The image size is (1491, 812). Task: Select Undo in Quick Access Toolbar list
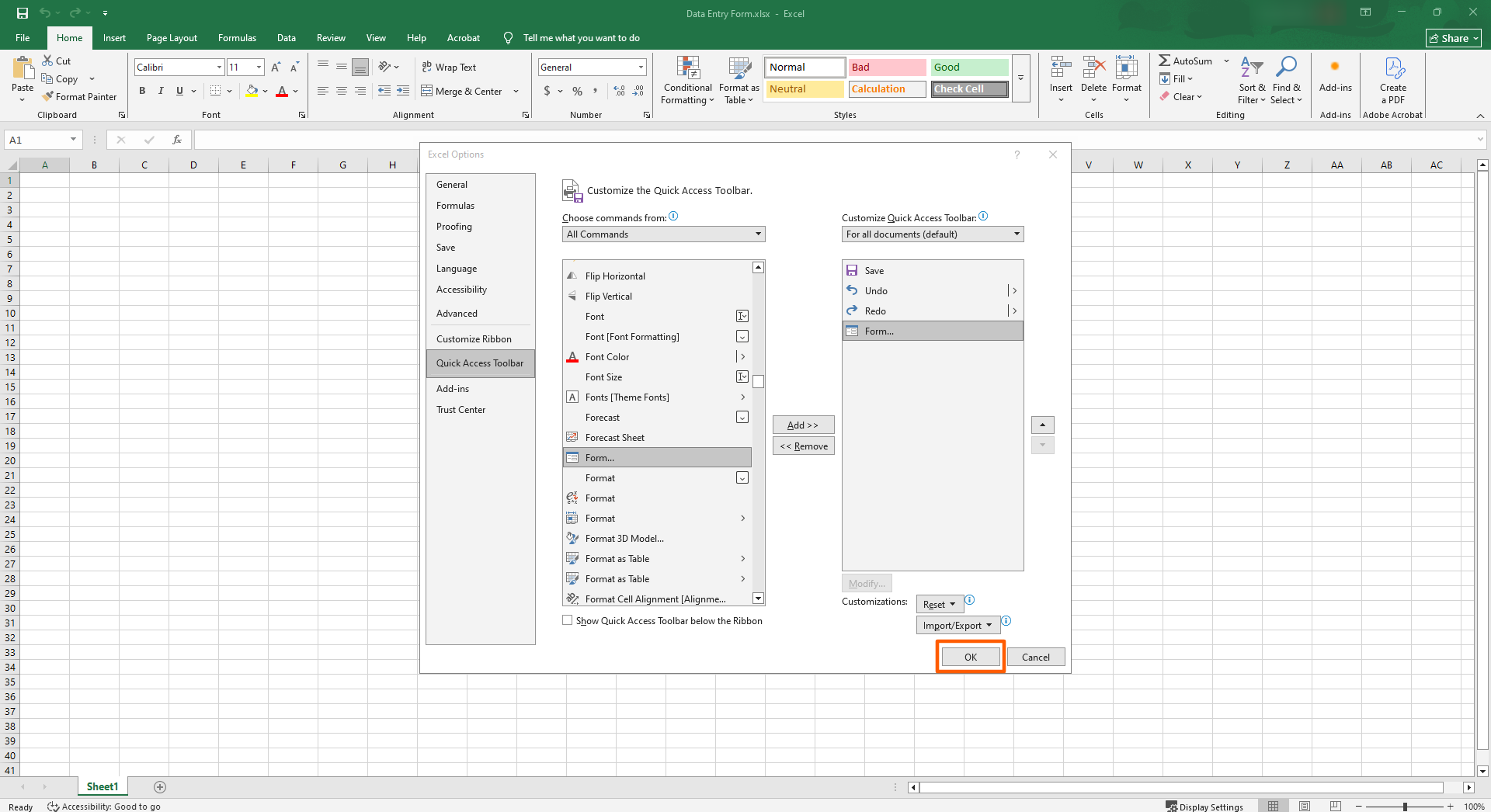point(933,290)
